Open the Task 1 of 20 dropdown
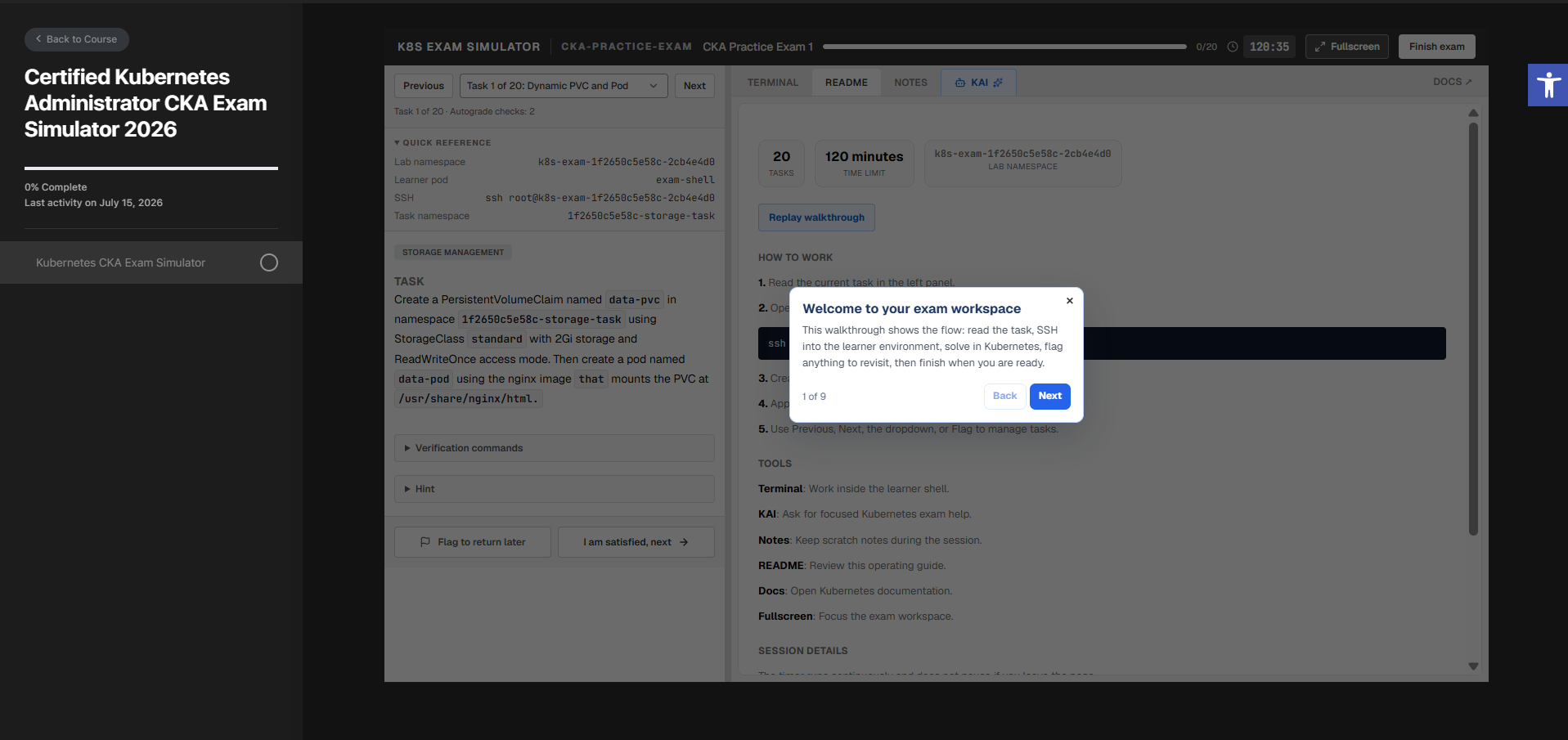Screen dimensions: 1568x740 (564, 86)
